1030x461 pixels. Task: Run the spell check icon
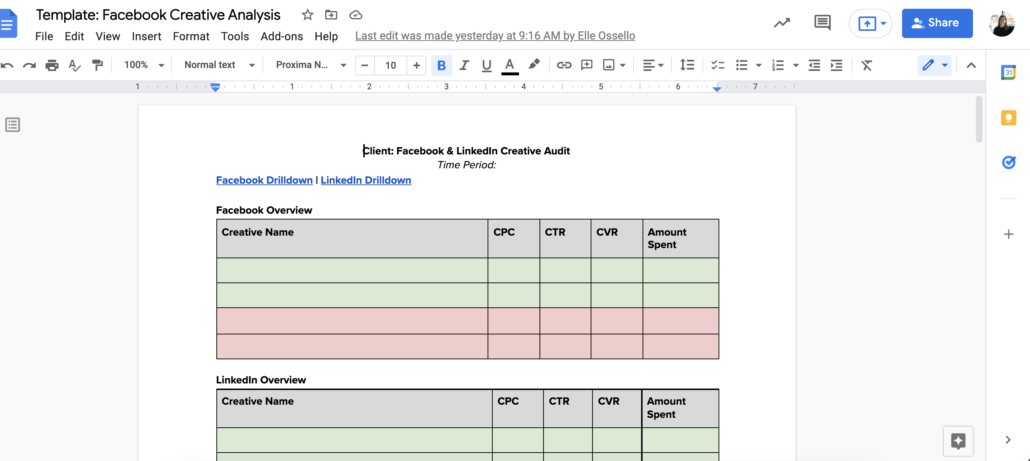[75, 65]
